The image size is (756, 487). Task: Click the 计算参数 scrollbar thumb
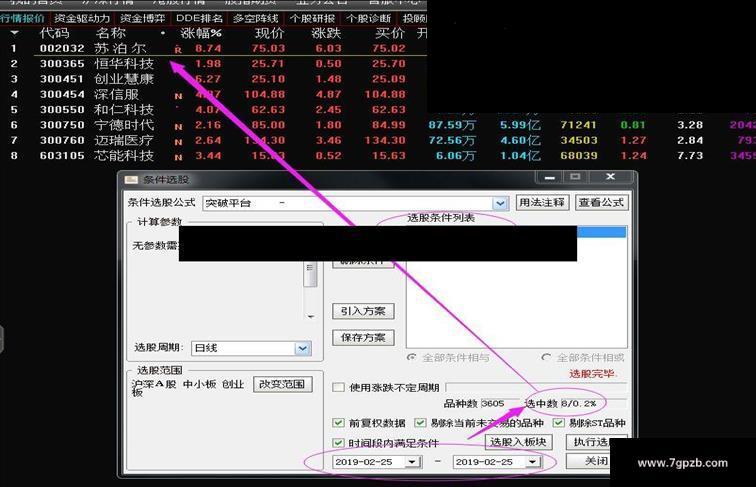(x=310, y=274)
